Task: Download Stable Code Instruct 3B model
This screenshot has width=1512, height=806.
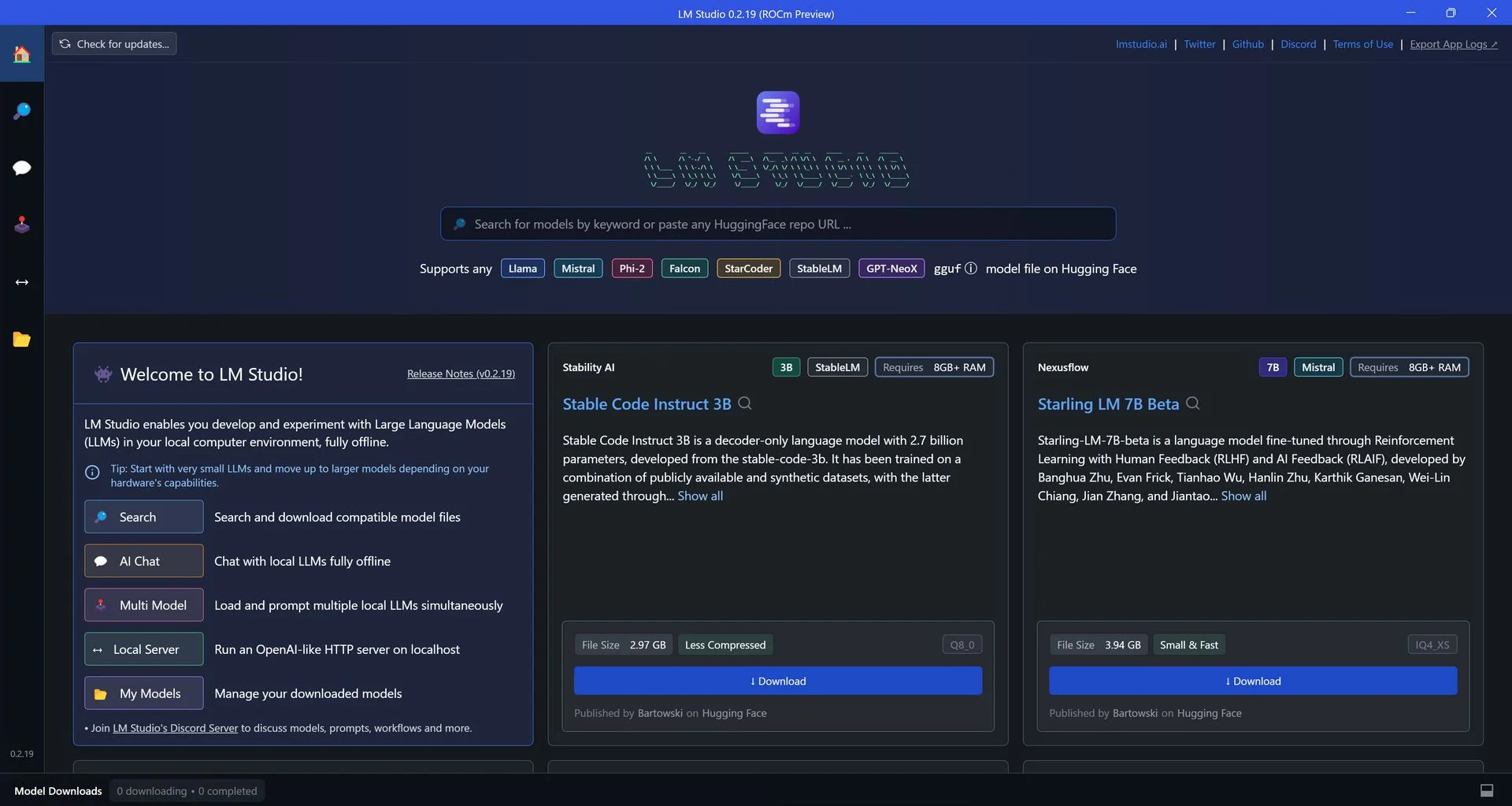Action: (778, 681)
